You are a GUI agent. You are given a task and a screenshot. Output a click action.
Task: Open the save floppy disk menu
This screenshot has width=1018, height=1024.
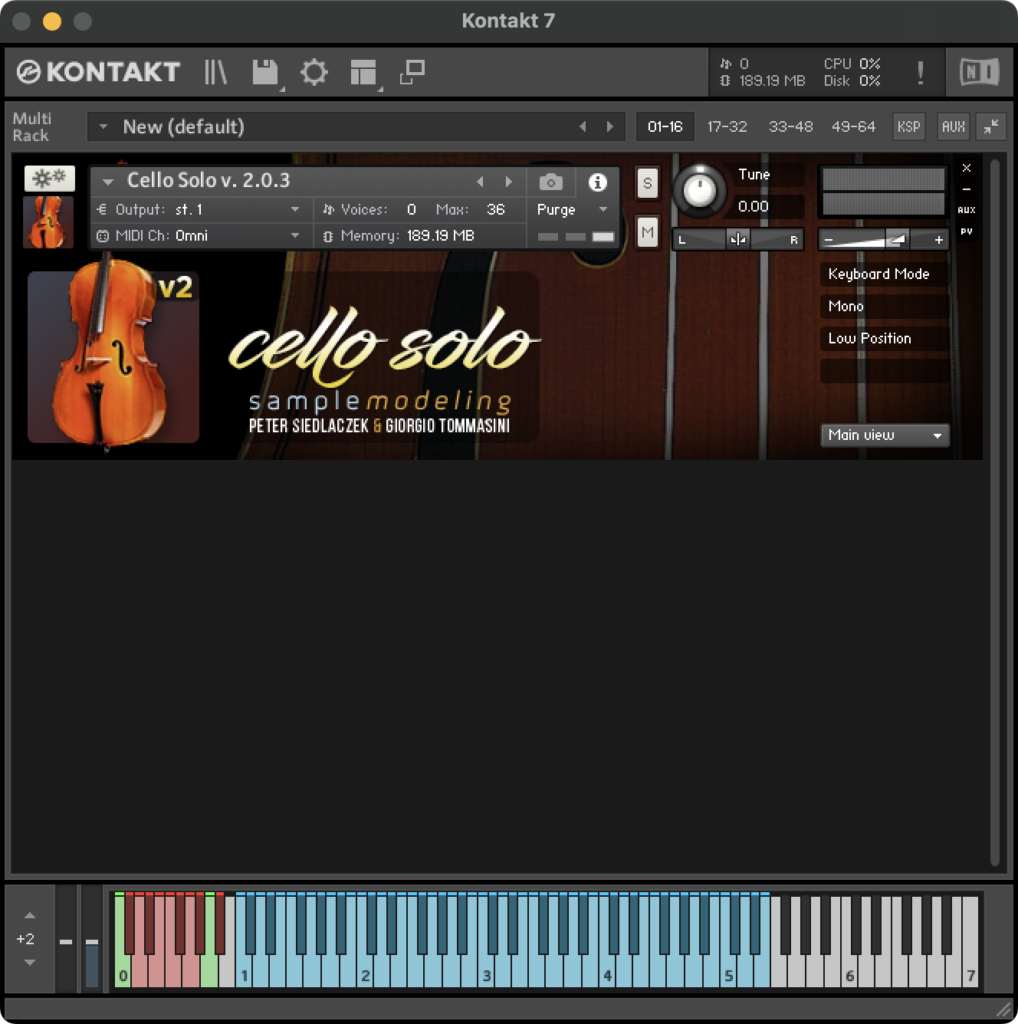point(266,72)
